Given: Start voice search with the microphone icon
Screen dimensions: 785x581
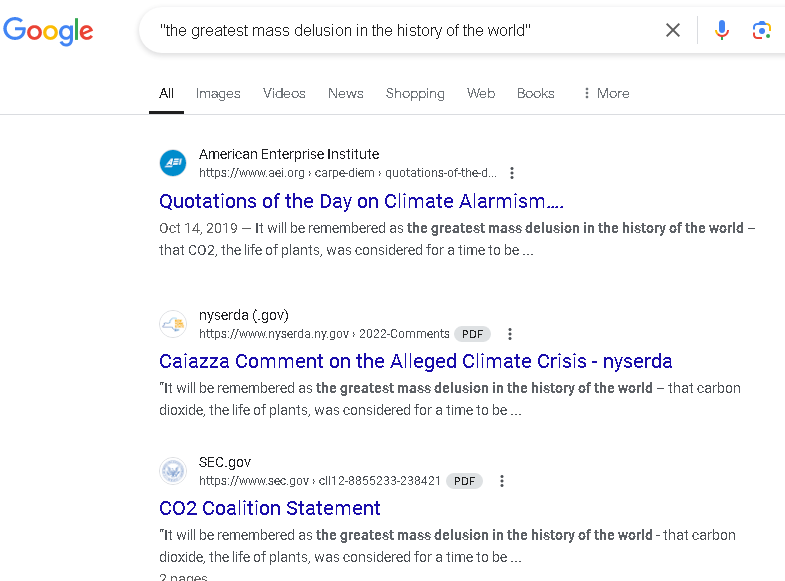Looking at the screenshot, I should coord(721,30).
